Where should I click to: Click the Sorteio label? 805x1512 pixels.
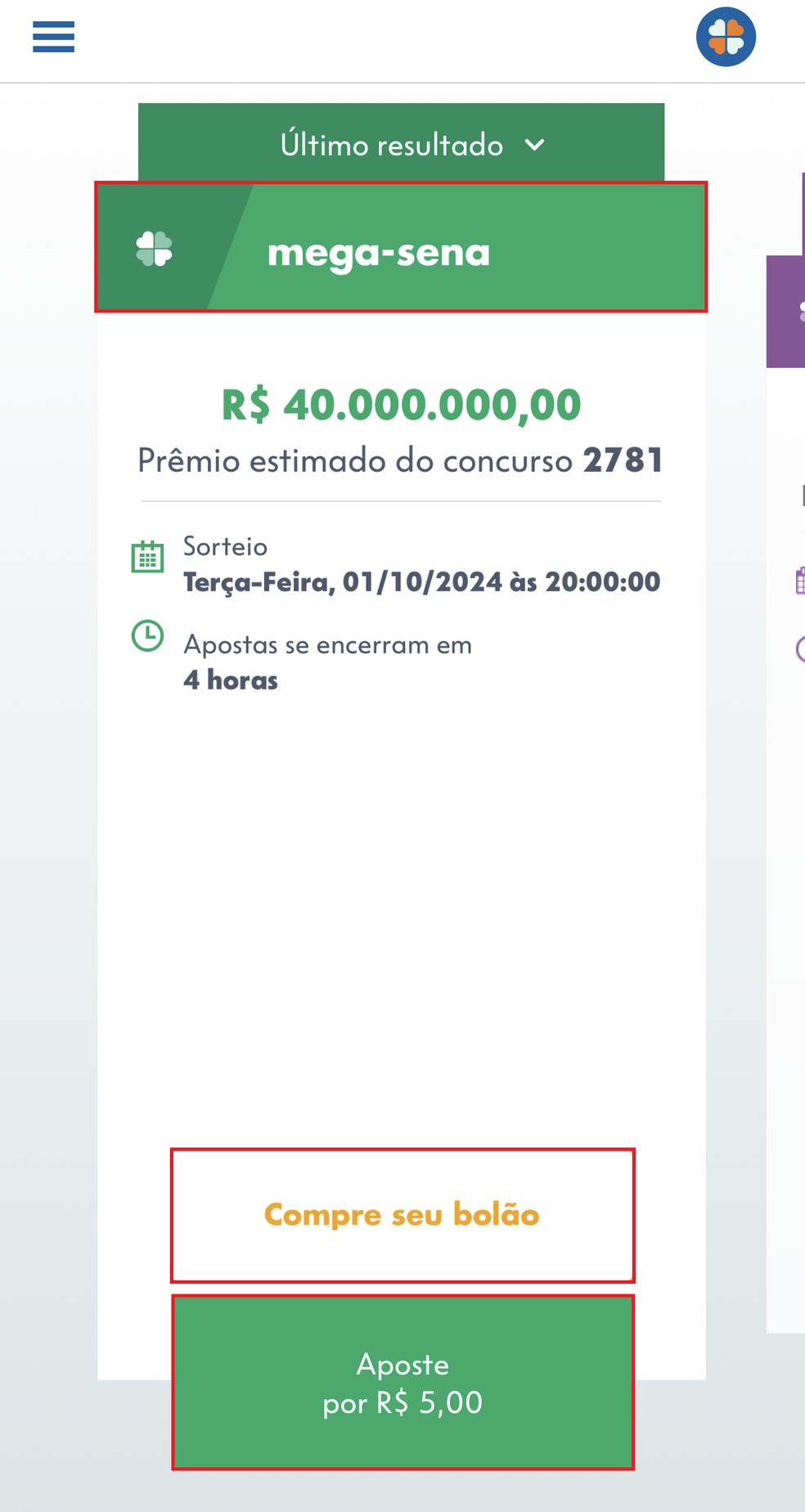click(224, 546)
